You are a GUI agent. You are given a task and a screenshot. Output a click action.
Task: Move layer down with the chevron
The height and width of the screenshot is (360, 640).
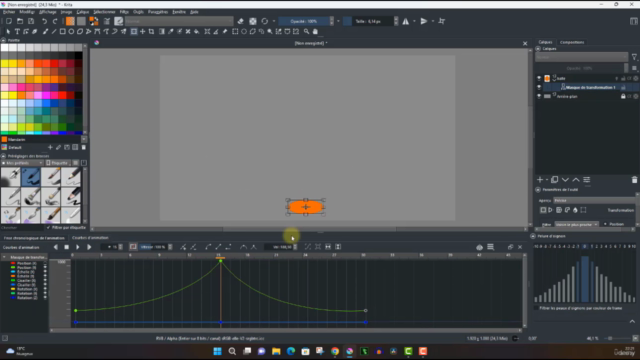pos(565,180)
